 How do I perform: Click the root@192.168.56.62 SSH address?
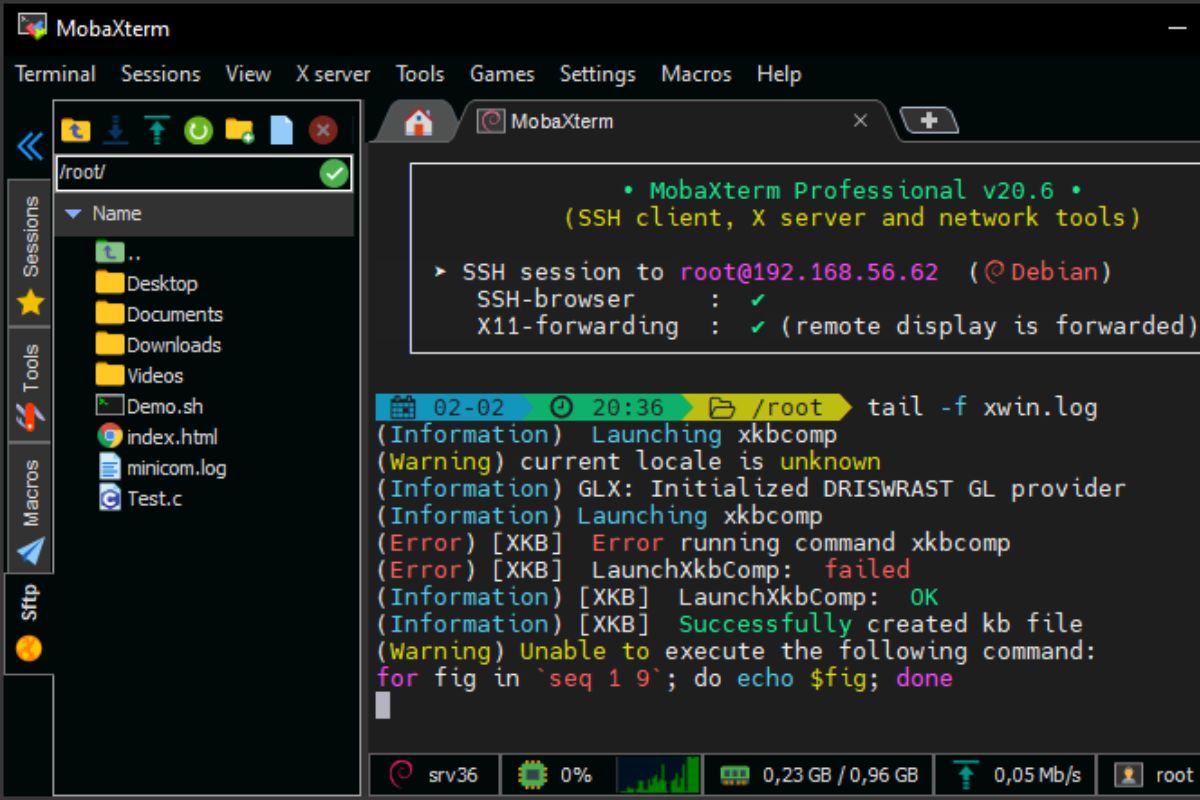(809, 272)
